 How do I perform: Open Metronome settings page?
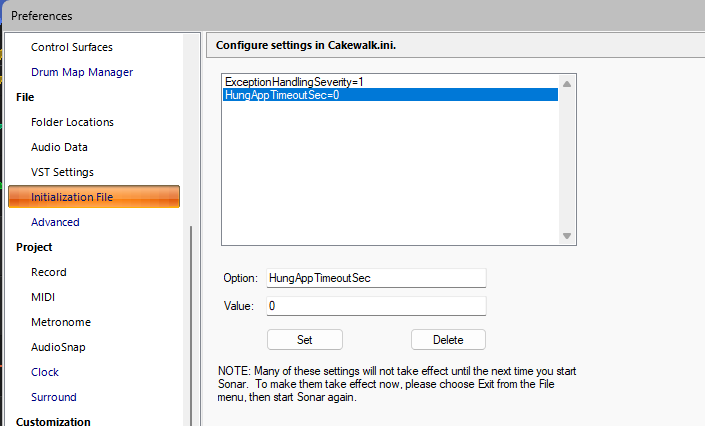[61, 322]
